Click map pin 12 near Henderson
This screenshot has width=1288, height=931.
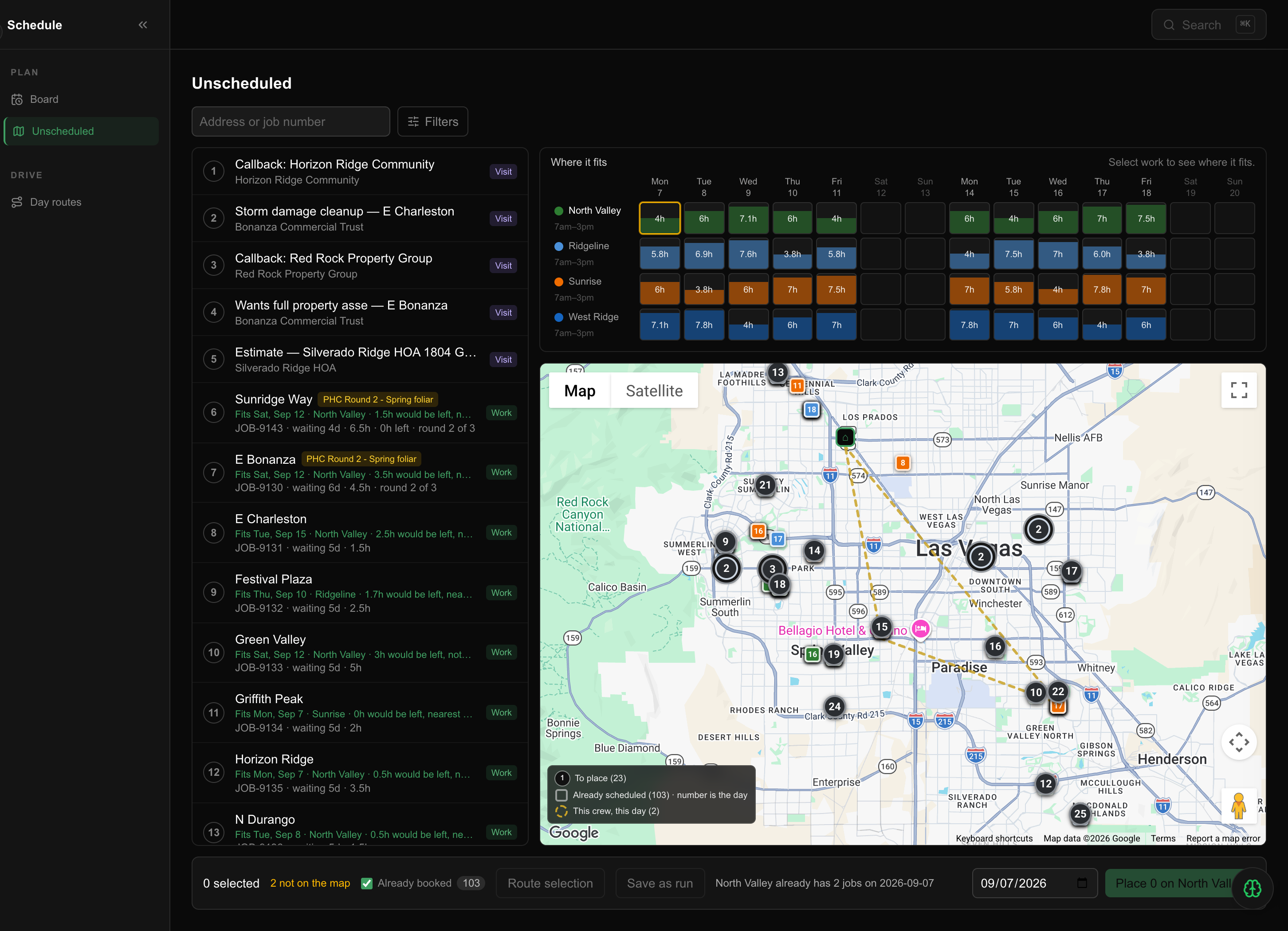(x=1045, y=784)
